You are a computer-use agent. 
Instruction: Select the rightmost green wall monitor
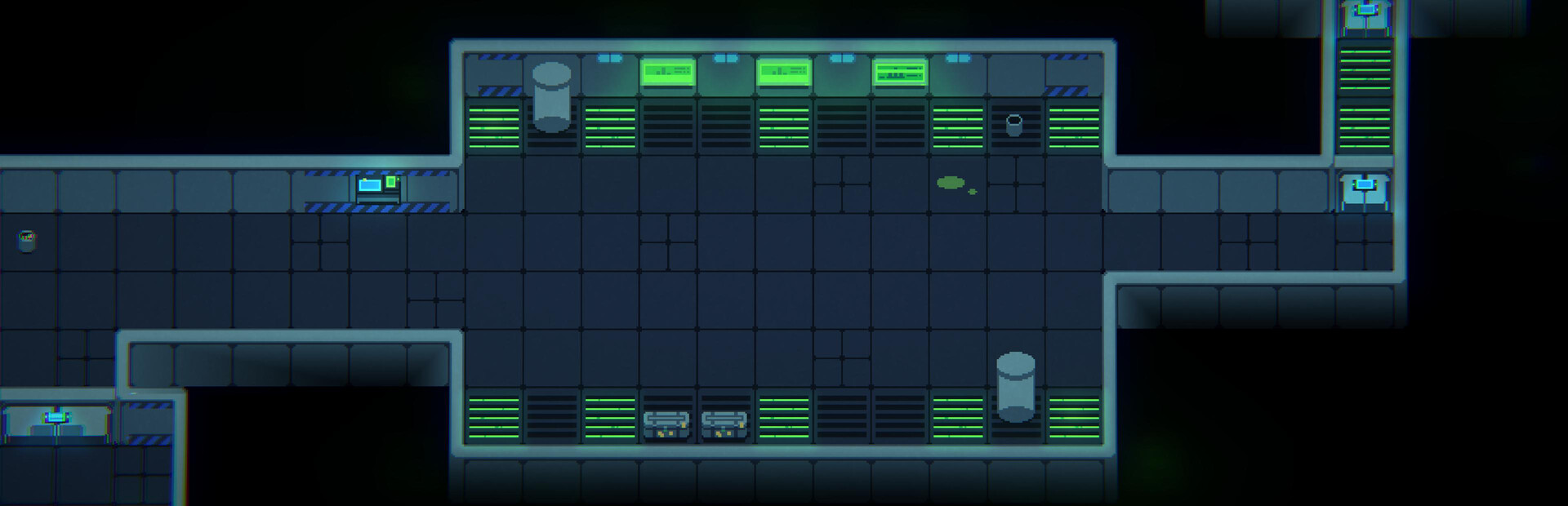point(900,73)
